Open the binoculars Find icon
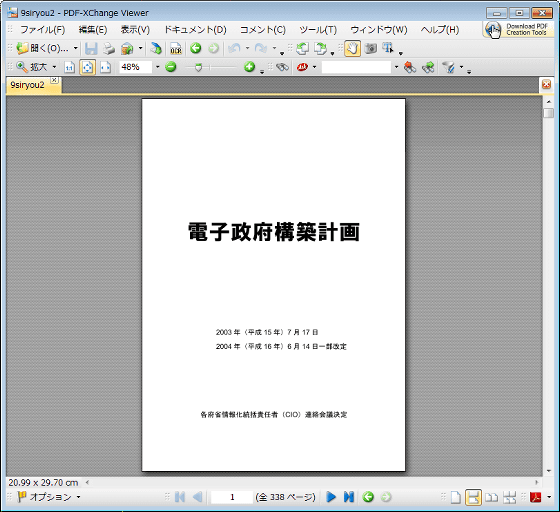Screen dimensions: 560x512 coord(282,67)
